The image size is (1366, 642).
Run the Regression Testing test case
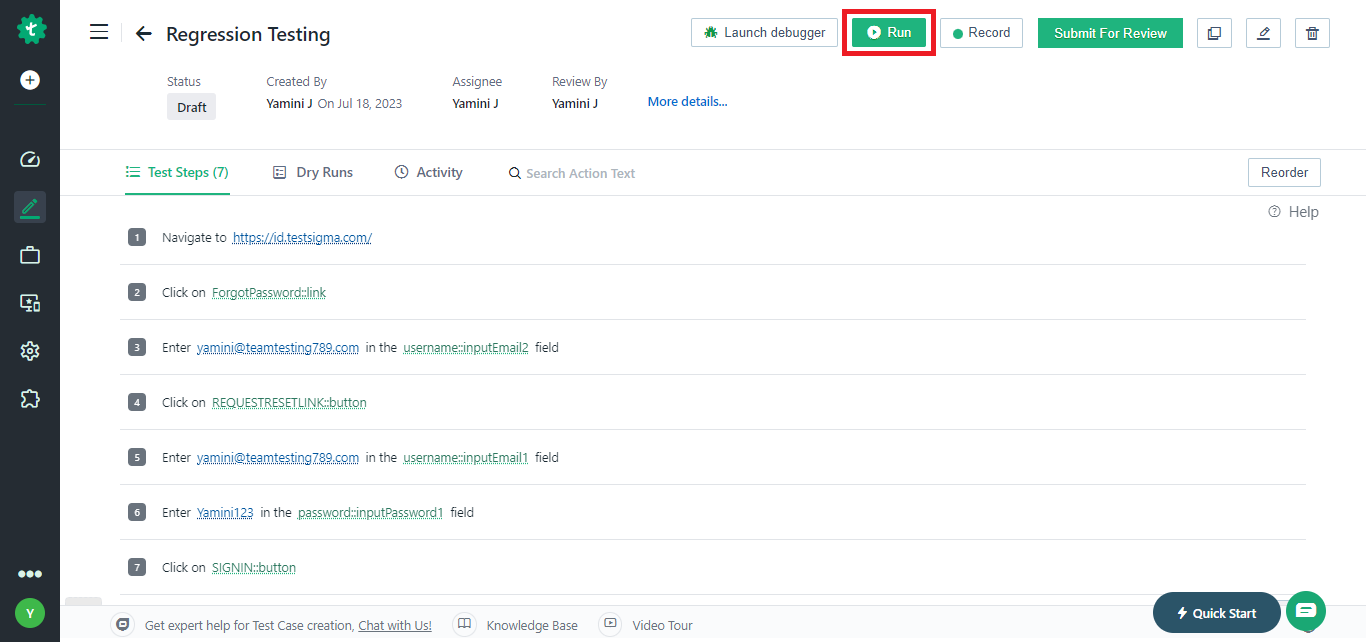(888, 31)
